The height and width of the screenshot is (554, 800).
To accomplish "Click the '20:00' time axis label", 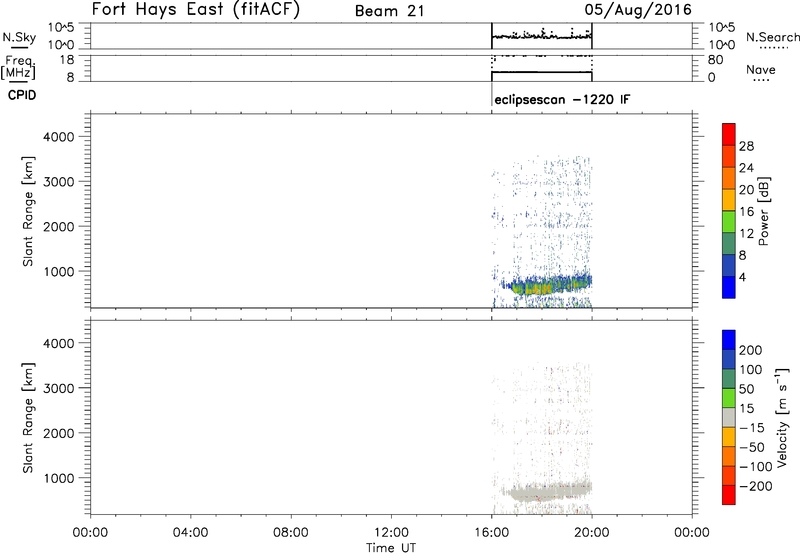I will click(x=592, y=533).
